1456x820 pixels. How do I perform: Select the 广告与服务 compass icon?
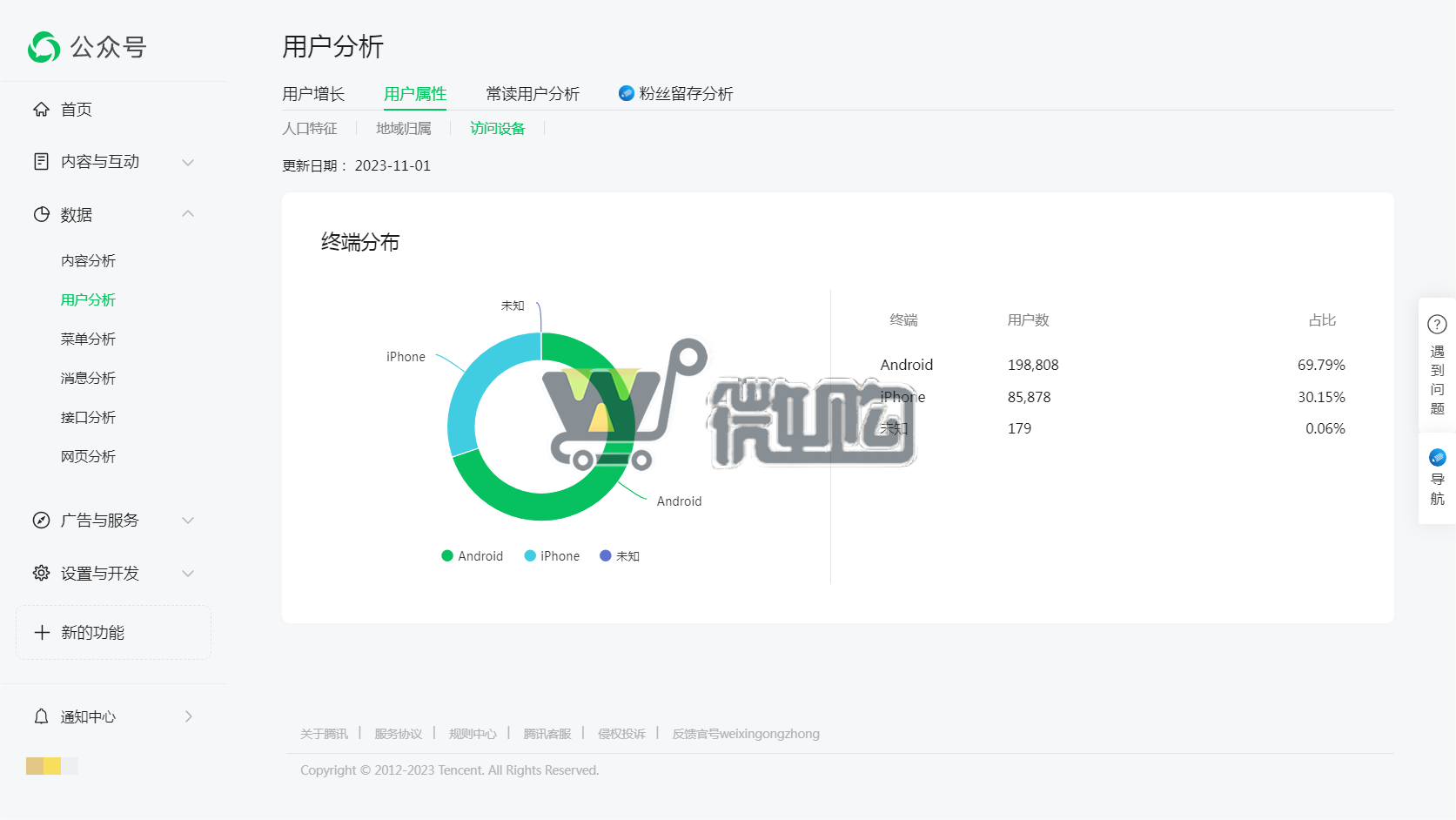[40, 520]
